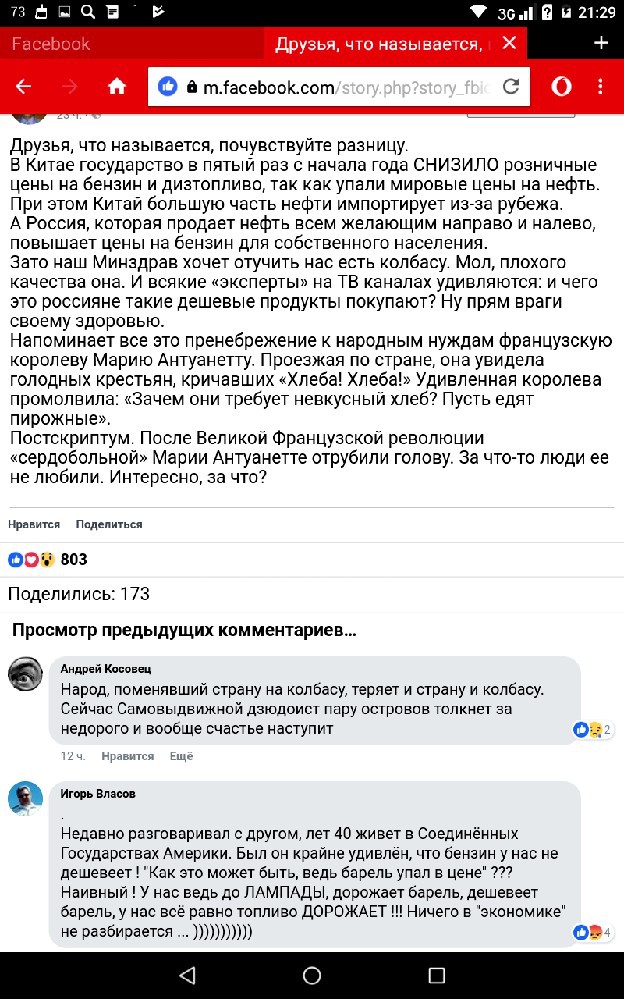Select the Друзья, что называется tab

pyautogui.click(x=378, y=43)
